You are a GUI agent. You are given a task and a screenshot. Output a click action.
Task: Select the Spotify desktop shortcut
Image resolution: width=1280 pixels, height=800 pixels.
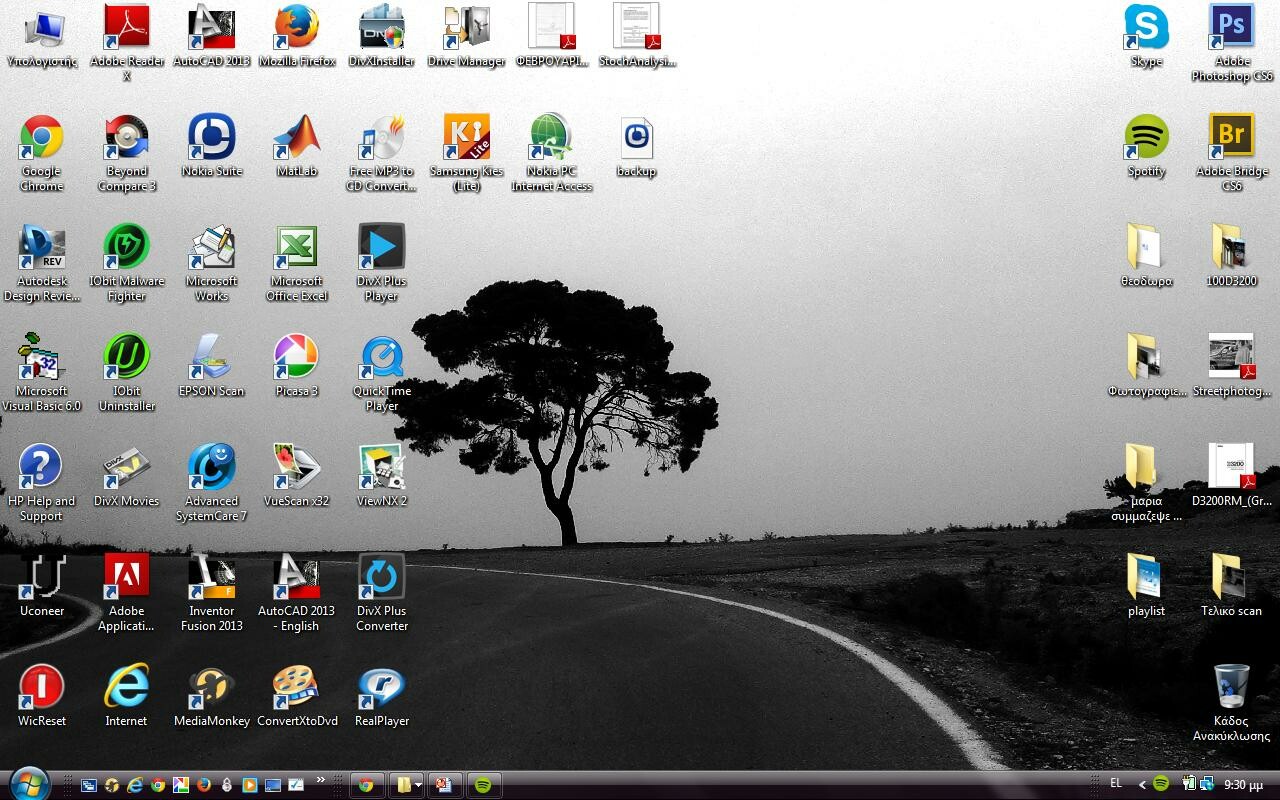tap(1147, 138)
